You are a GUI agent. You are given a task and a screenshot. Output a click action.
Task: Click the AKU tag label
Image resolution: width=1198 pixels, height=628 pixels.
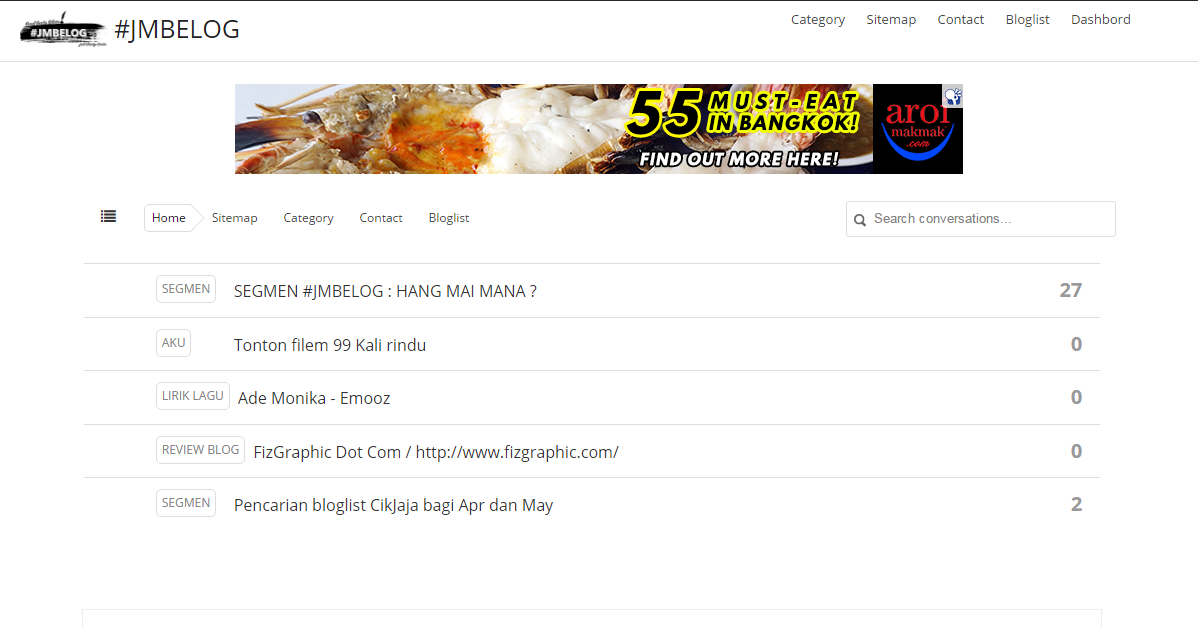click(x=173, y=343)
